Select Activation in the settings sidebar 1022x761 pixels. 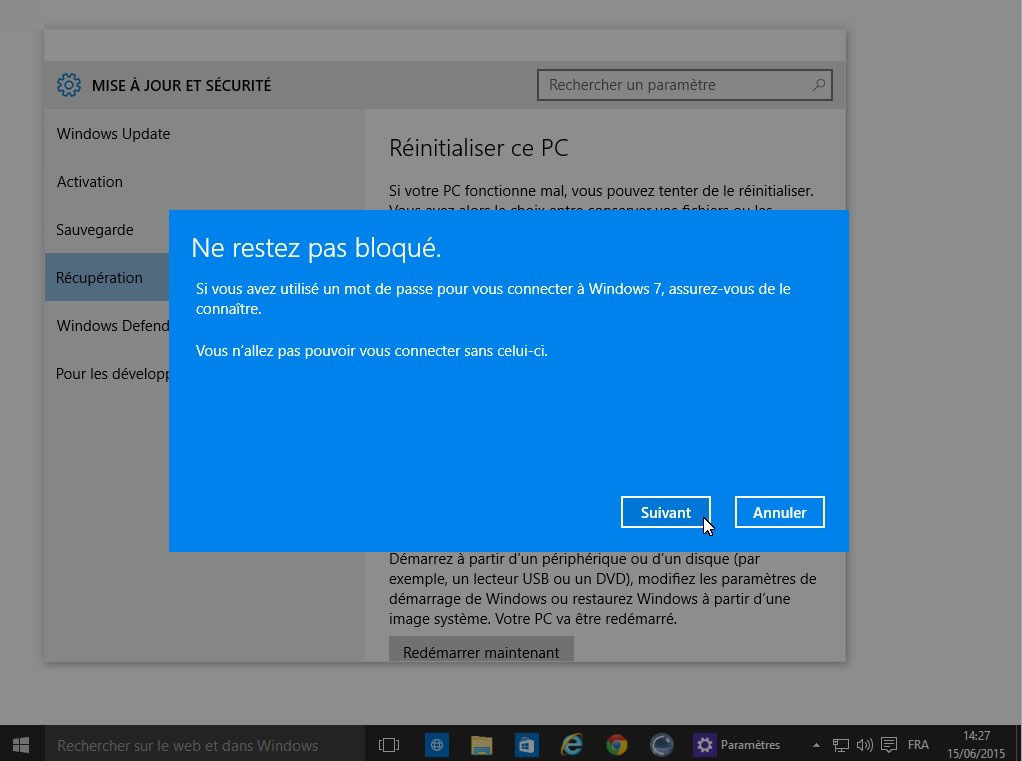click(x=90, y=182)
